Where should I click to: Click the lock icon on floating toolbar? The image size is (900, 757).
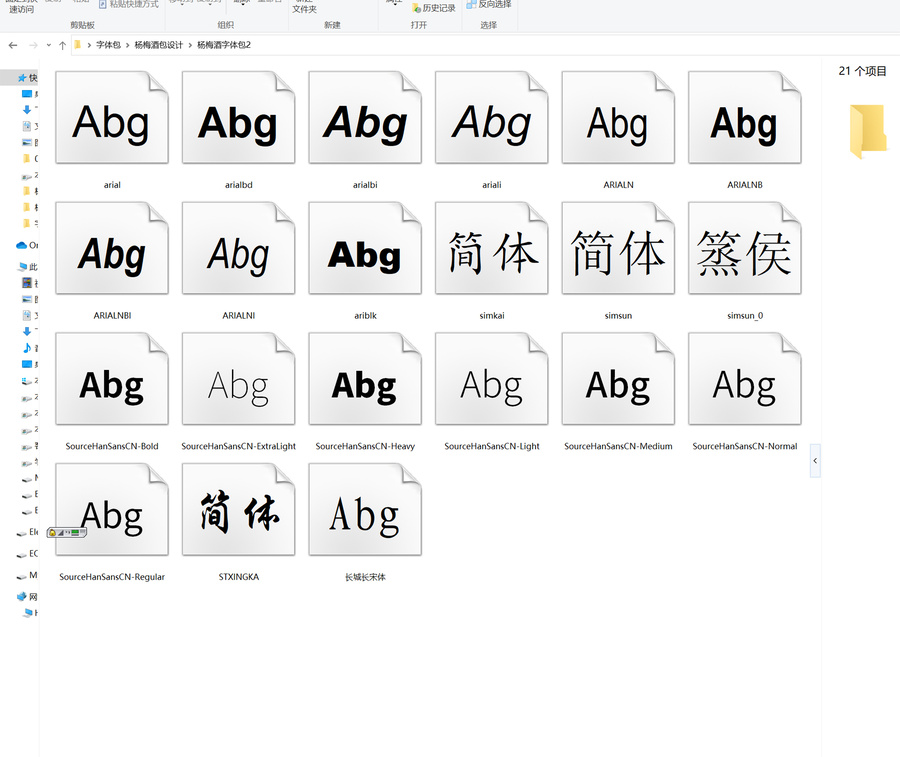52,533
